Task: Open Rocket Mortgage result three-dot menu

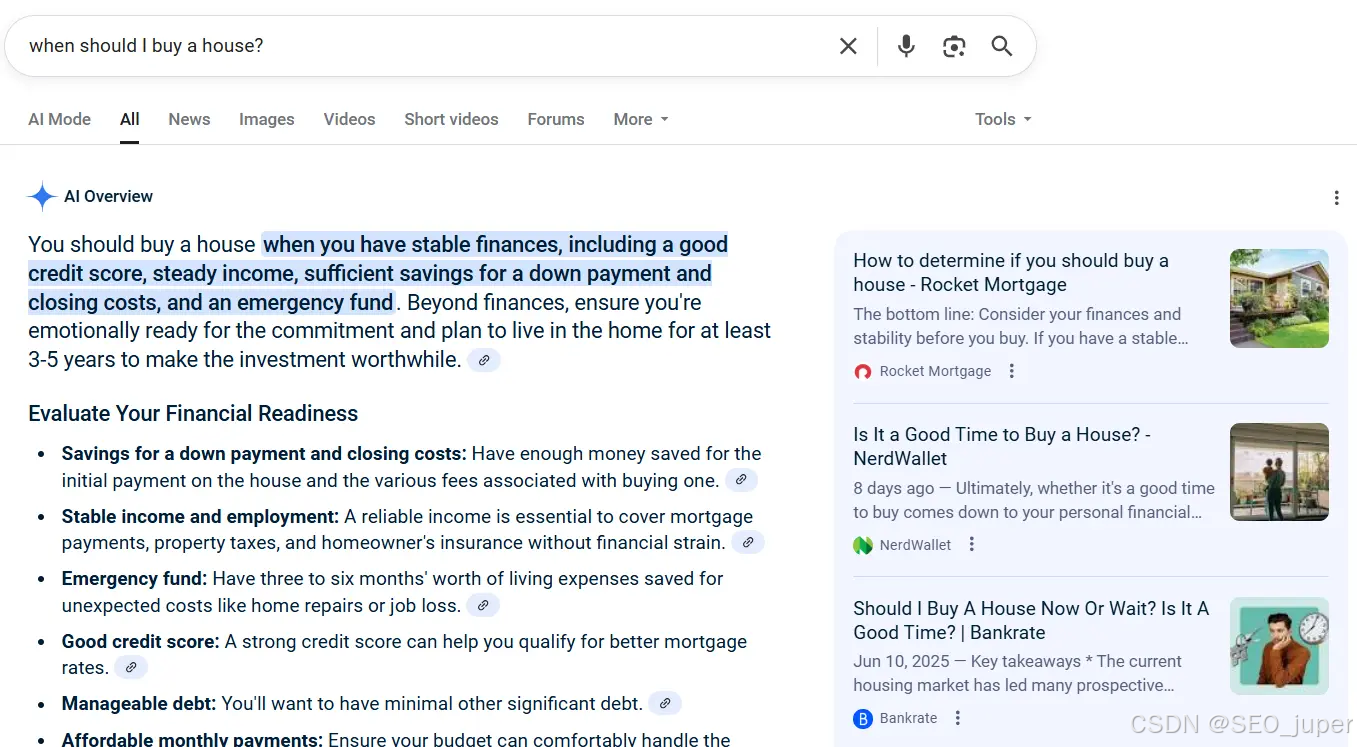Action: (1011, 371)
